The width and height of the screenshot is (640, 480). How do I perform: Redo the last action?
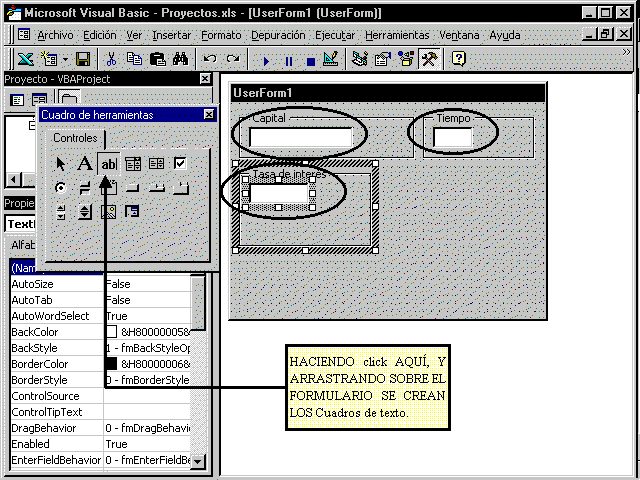point(233,60)
